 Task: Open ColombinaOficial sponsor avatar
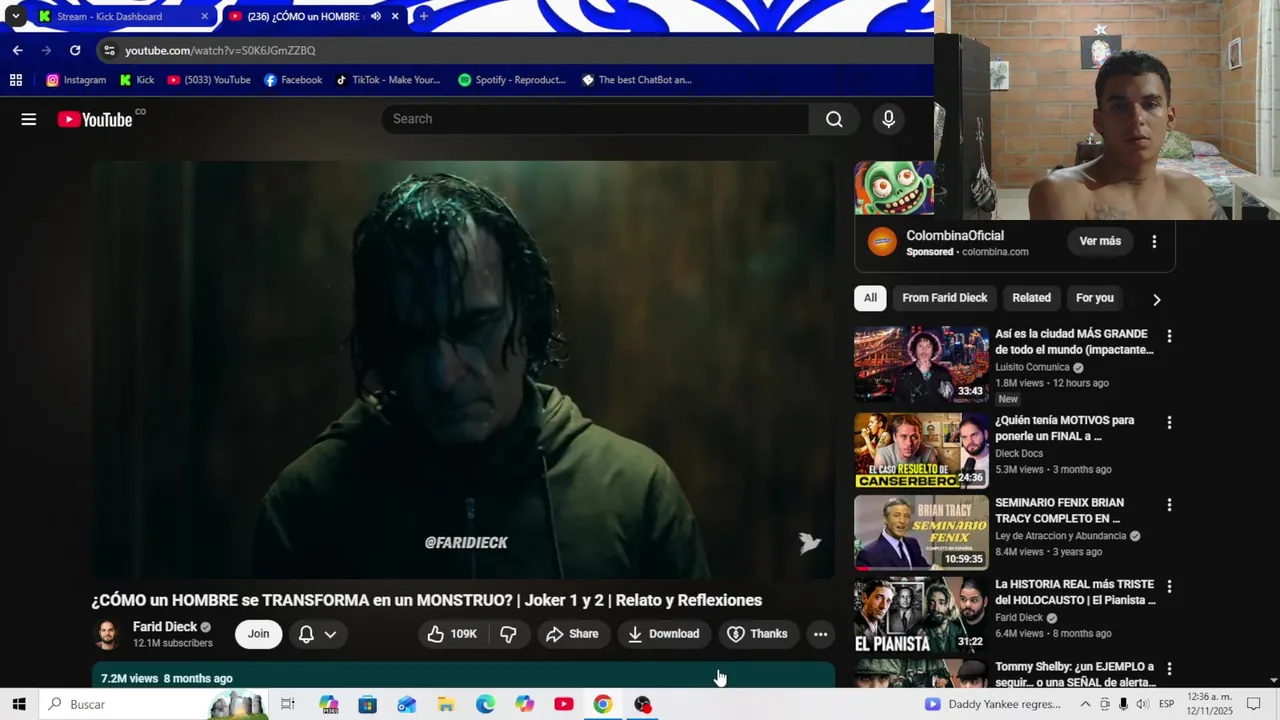coord(882,242)
